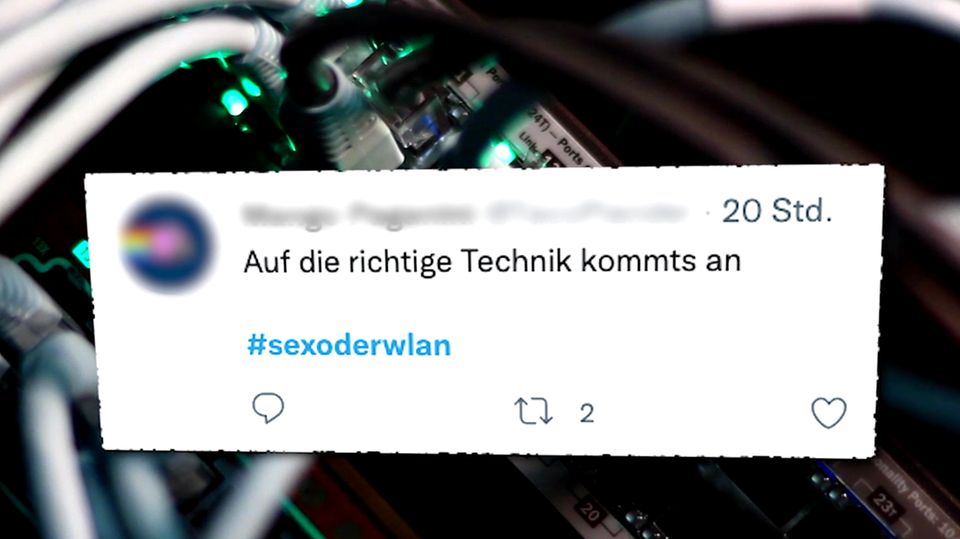Open the #sexoderwlan hashtag link
Viewport: 960px width, 539px height.
[349, 345]
